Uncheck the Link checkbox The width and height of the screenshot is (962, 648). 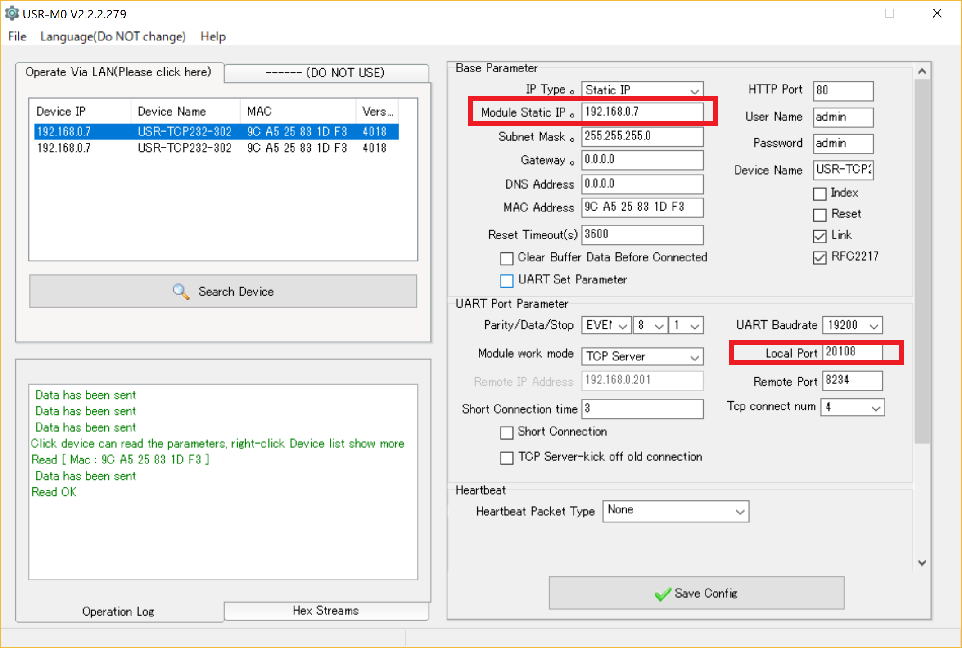point(820,236)
